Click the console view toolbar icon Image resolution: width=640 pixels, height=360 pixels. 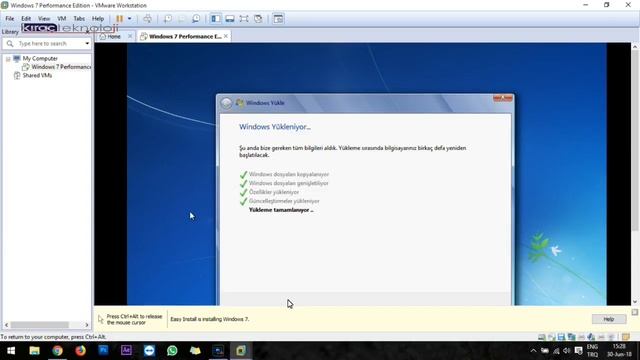pos(278,19)
